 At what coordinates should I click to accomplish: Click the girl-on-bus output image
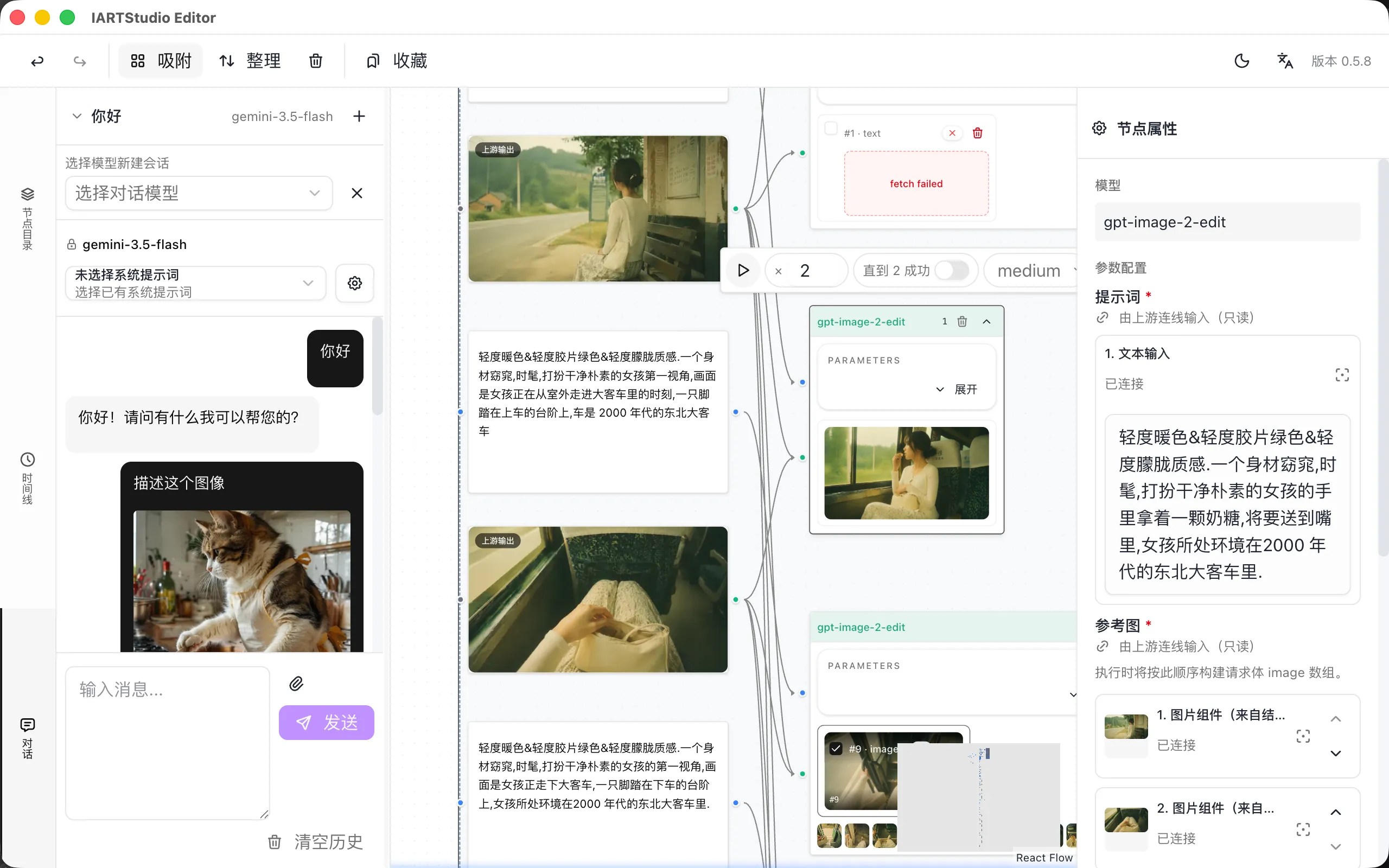(906, 473)
